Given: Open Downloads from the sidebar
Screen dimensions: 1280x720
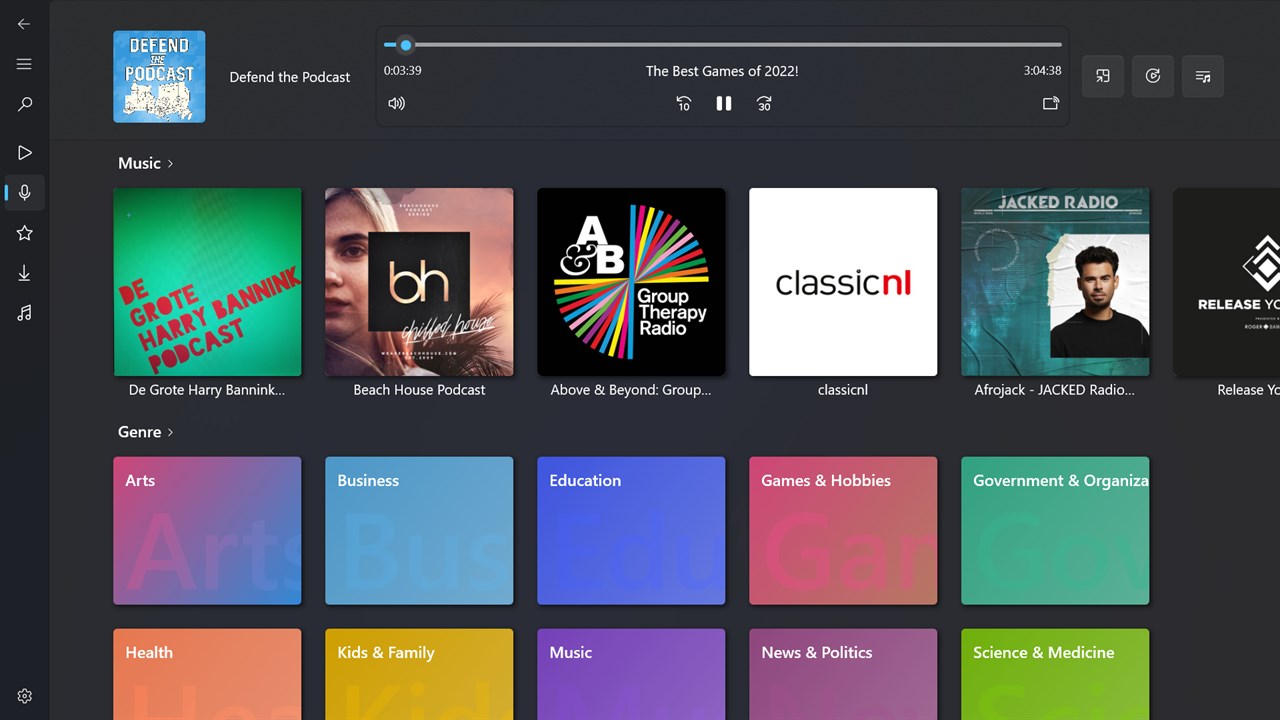Looking at the screenshot, I should [24, 273].
